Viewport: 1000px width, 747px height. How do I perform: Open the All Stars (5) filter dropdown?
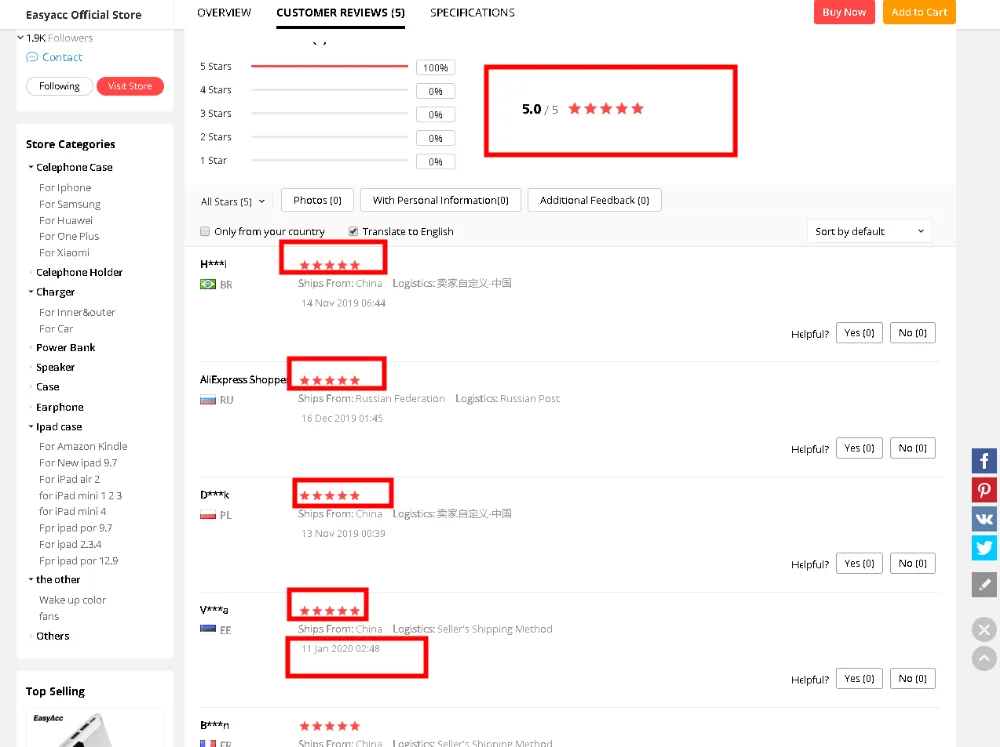pyautogui.click(x=233, y=202)
